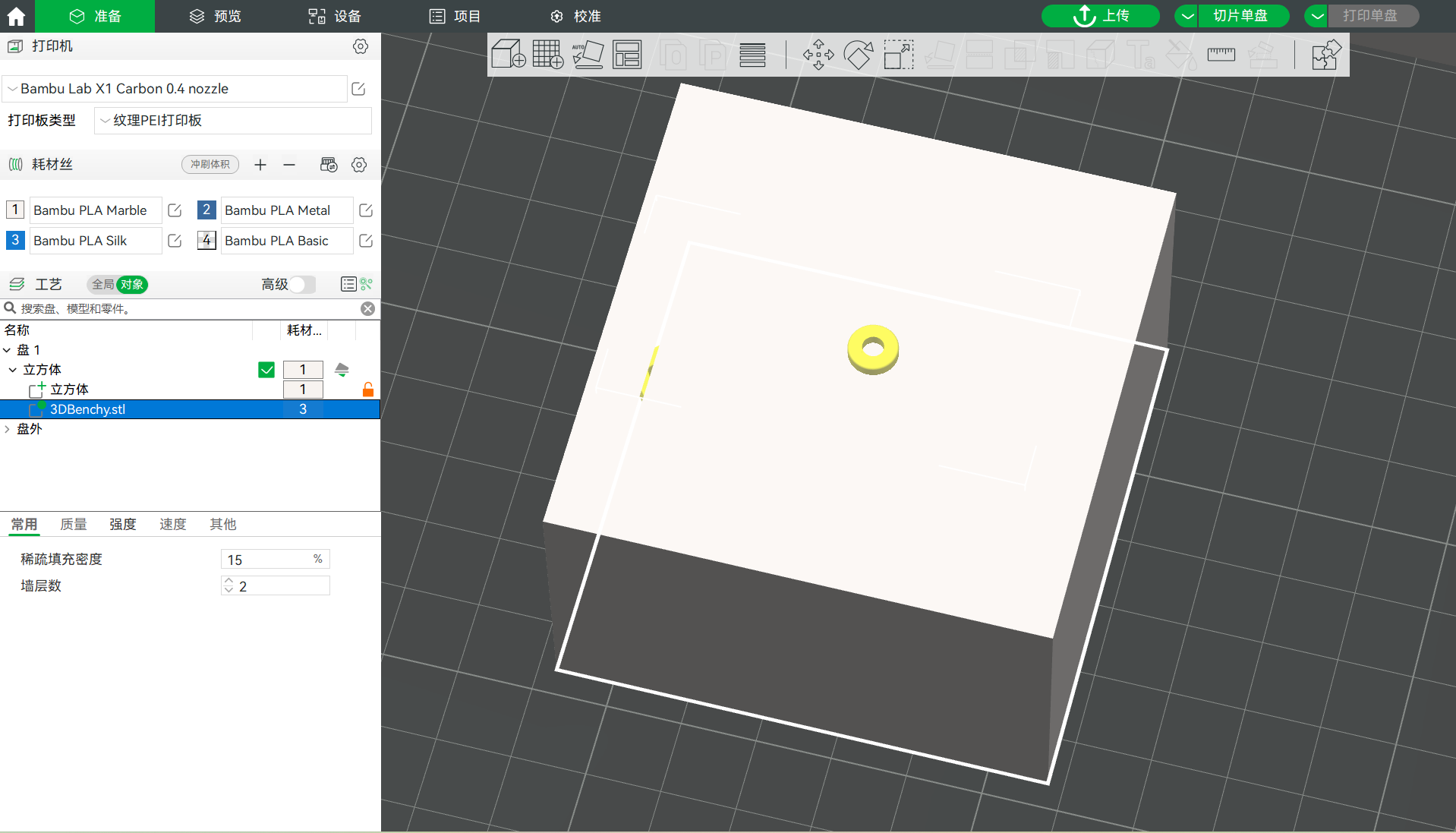Clear the object search field
The image size is (1456, 833).
(367, 308)
